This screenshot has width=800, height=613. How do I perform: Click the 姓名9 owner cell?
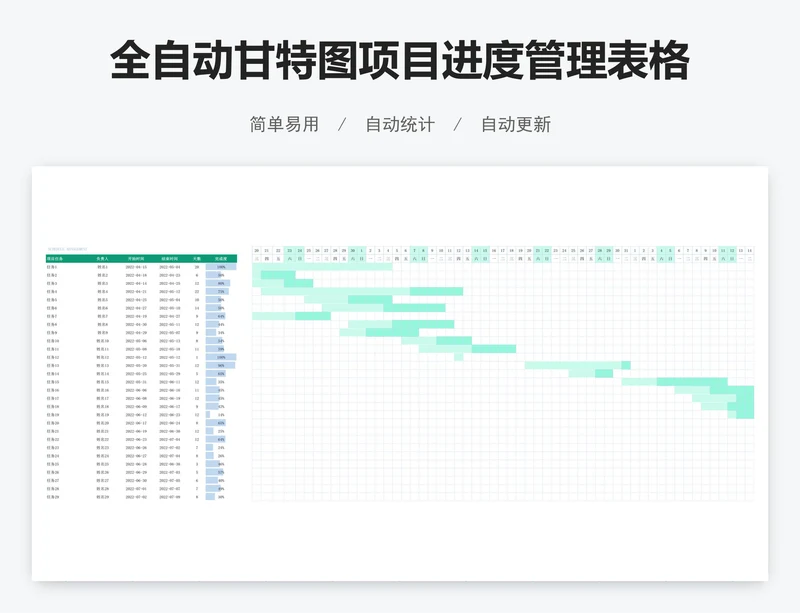(103, 333)
